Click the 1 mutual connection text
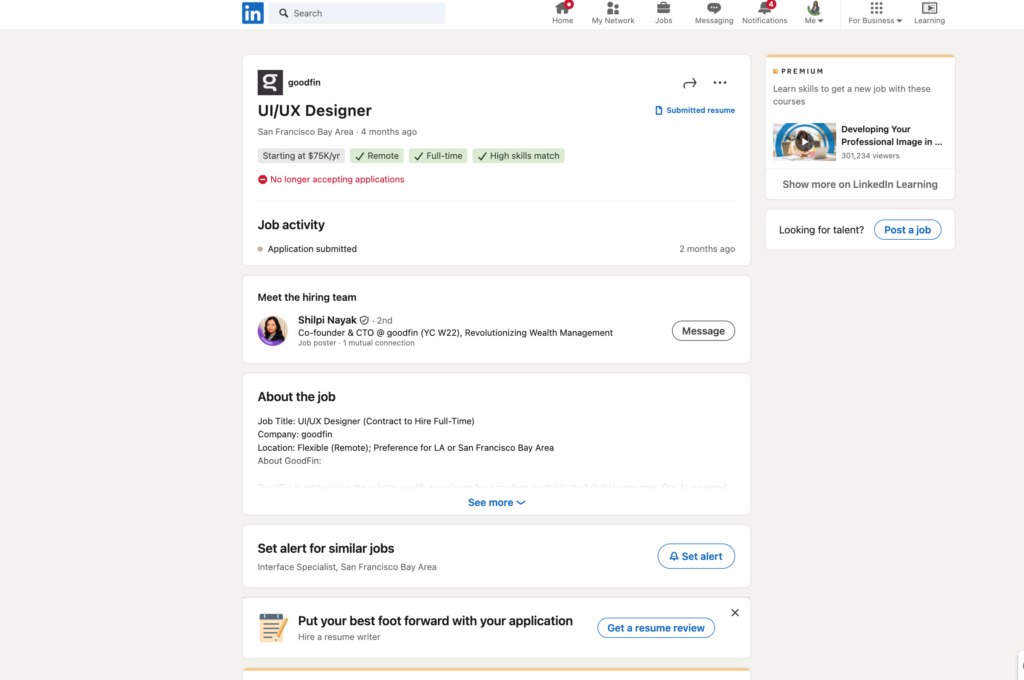The height and width of the screenshot is (680, 1024). (x=379, y=343)
